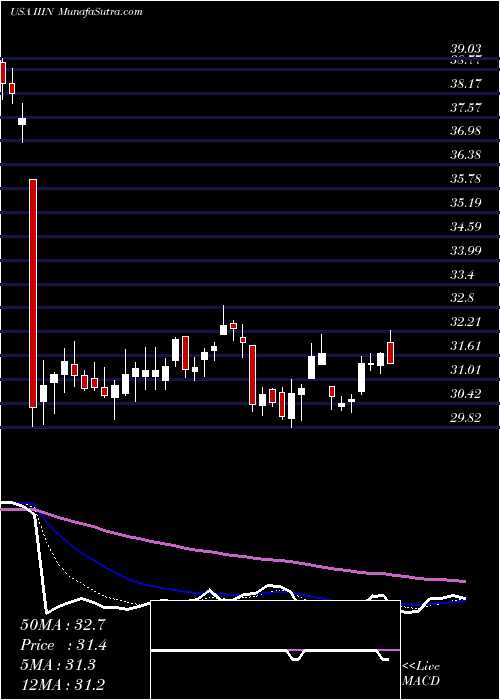500x700 pixels.
Task: Click the Price : 31.4 readout
Action: pyautogui.click(x=63, y=645)
